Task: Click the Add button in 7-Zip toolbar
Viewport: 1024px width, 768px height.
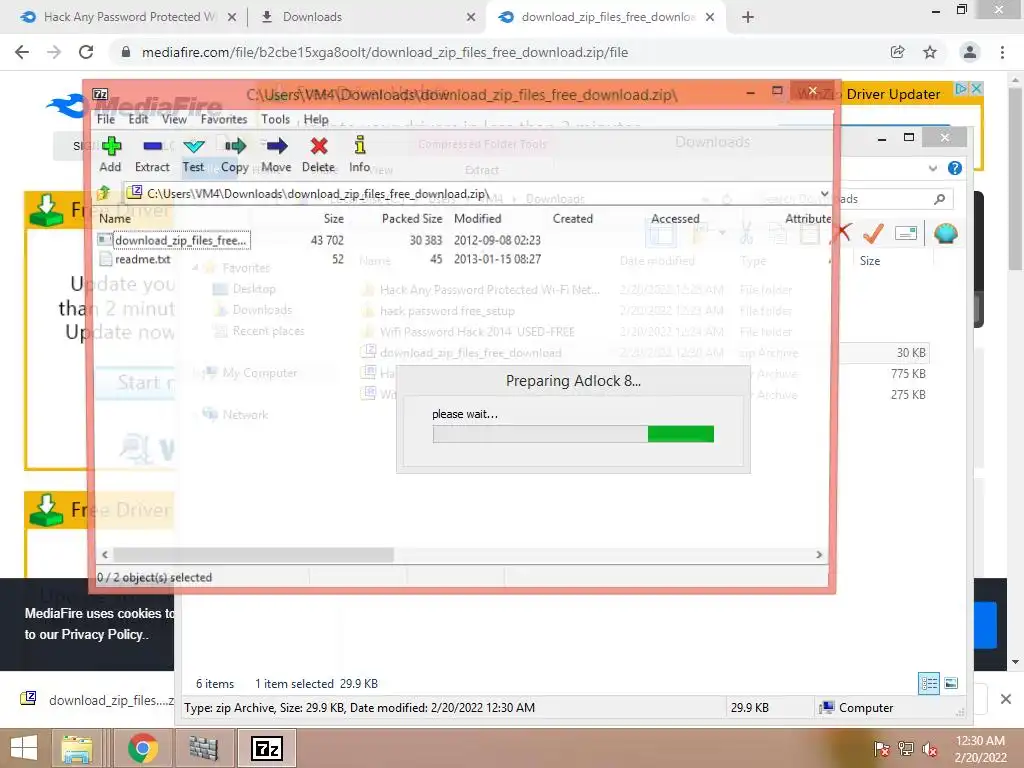Action: [x=110, y=154]
